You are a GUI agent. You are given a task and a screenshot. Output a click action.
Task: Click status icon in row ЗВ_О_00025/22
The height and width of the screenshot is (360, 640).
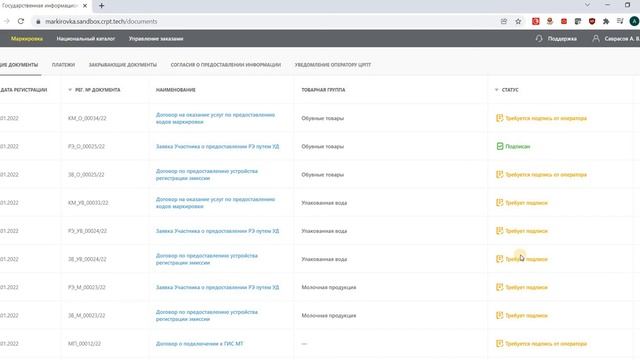[x=500, y=174]
